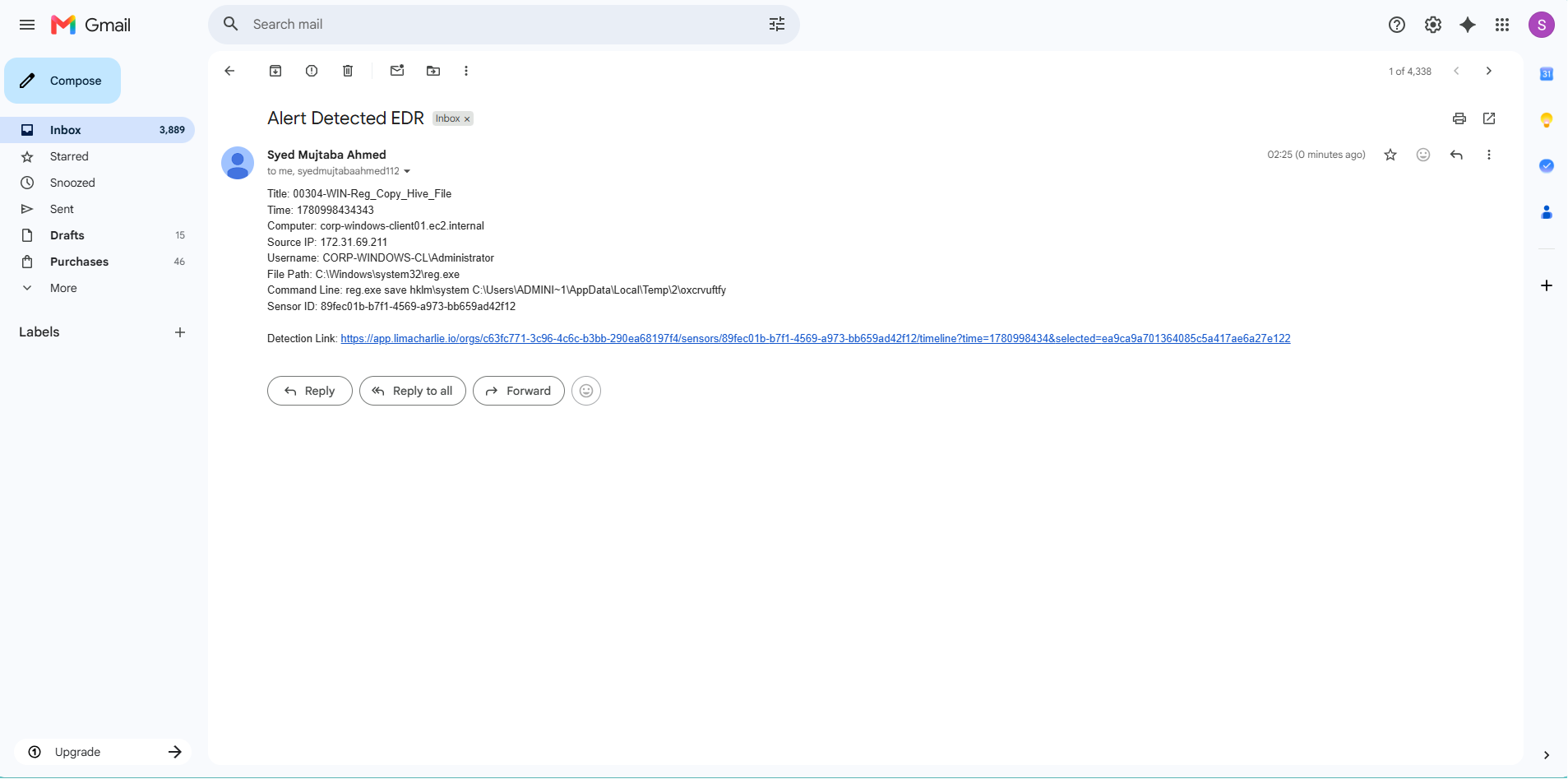Open Inbox folder
1568x779 pixels.
[98, 130]
